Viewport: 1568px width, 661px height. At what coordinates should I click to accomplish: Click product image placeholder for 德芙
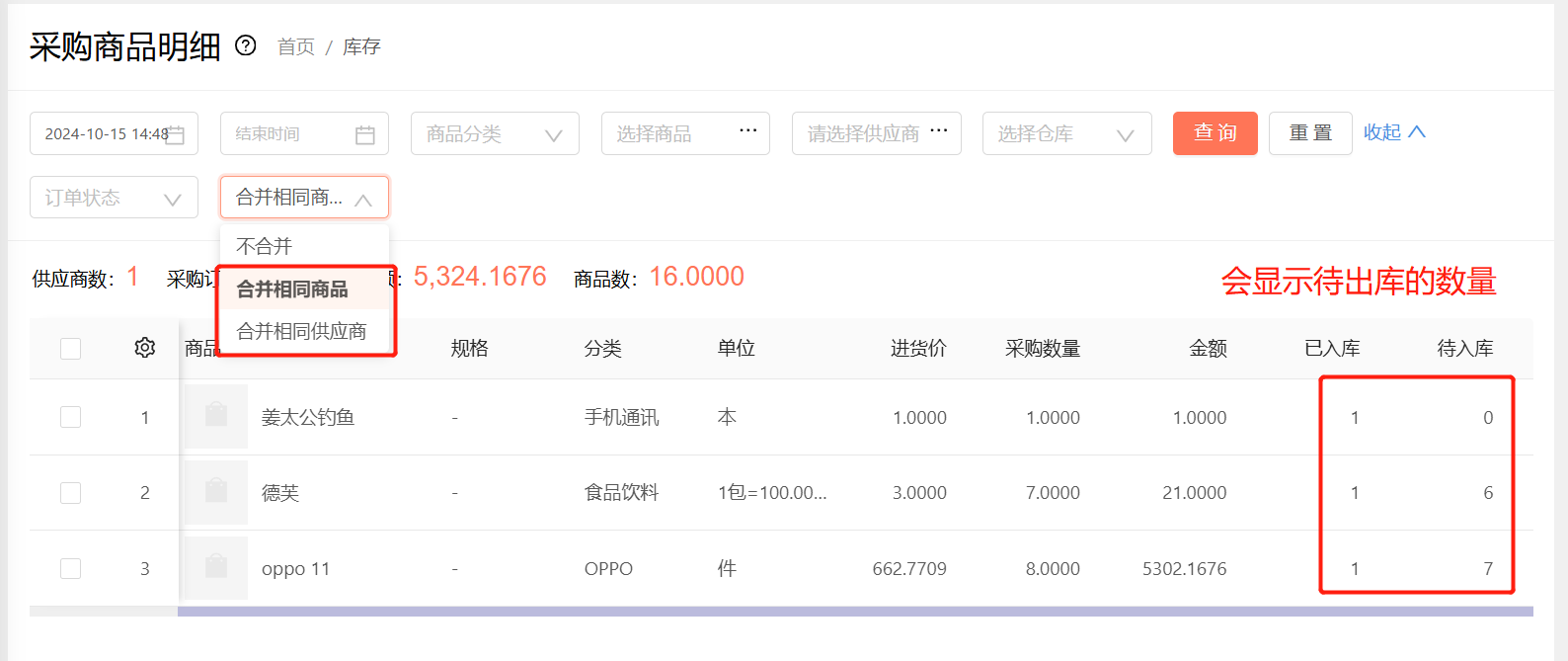click(216, 492)
